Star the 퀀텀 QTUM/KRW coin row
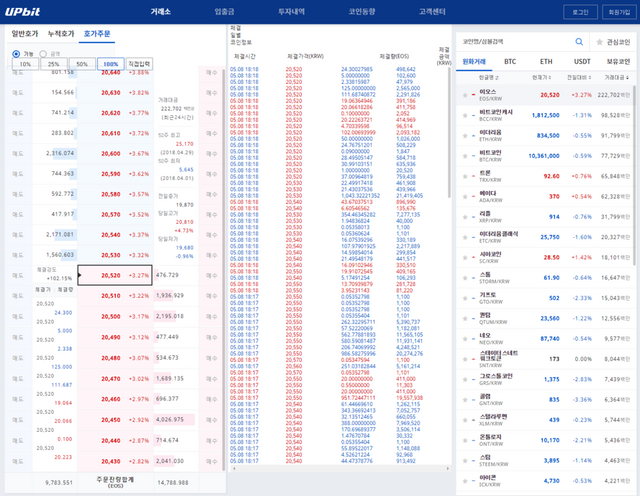Viewport: 640px width, 496px height. click(x=465, y=318)
